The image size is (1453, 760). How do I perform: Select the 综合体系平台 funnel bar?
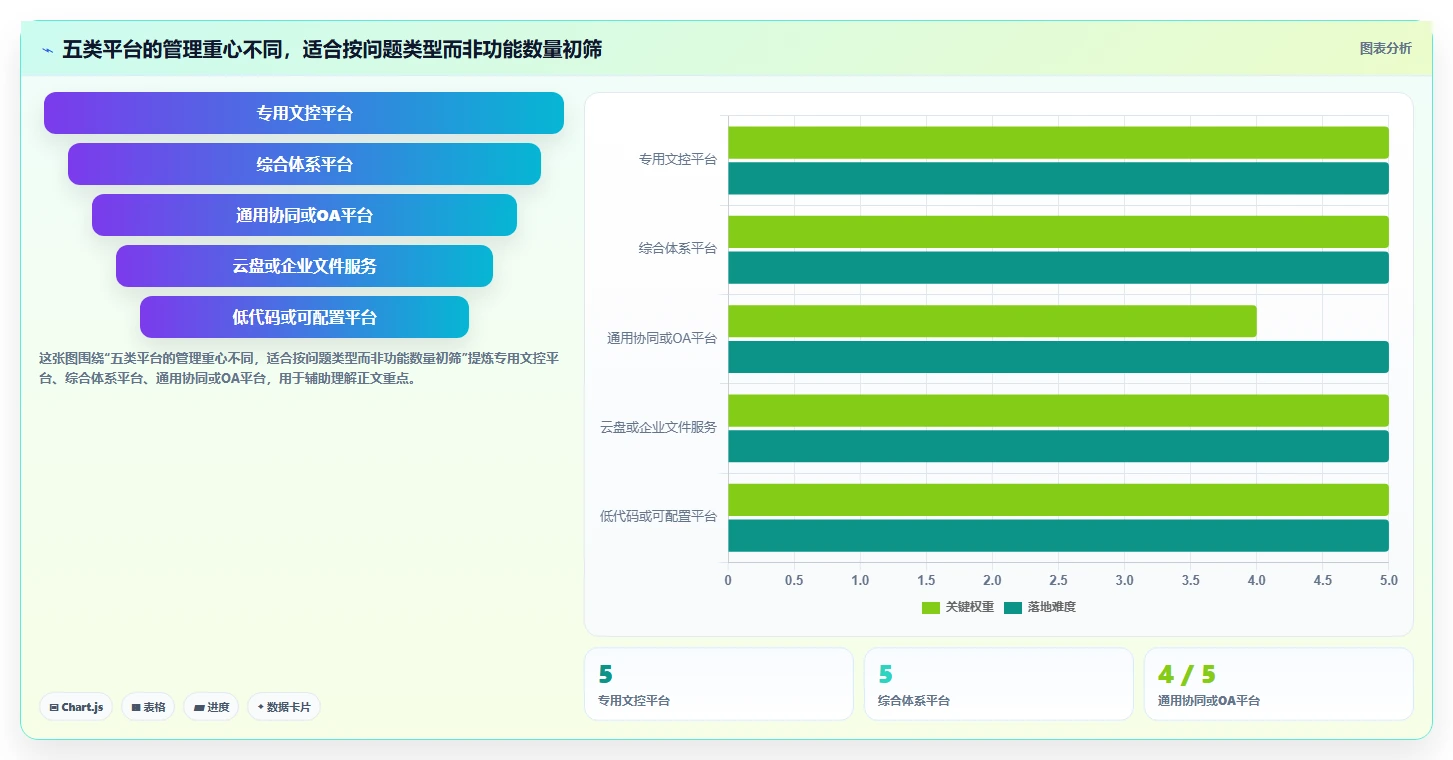pyautogui.click(x=304, y=164)
